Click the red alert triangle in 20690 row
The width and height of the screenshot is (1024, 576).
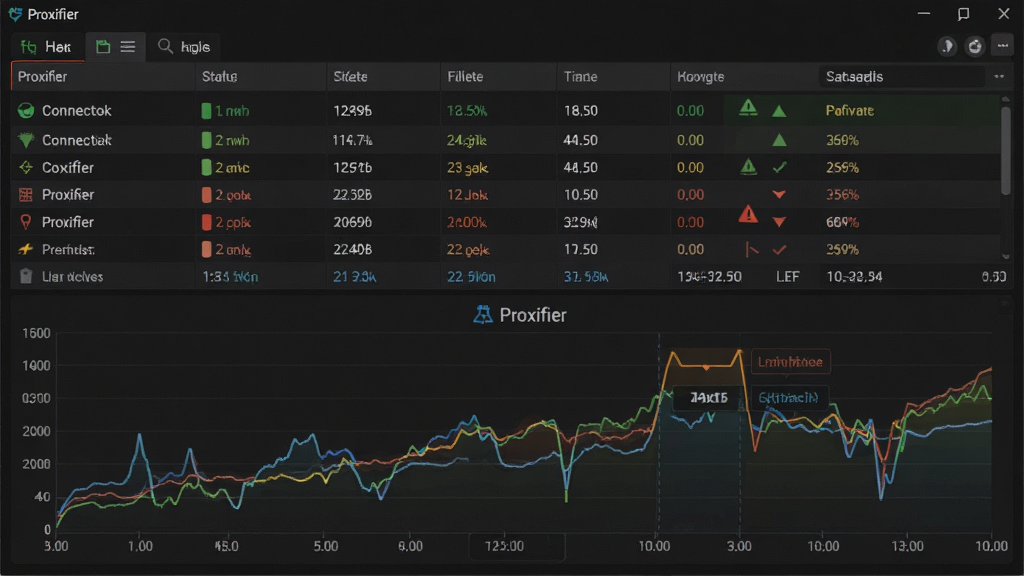tap(748, 214)
